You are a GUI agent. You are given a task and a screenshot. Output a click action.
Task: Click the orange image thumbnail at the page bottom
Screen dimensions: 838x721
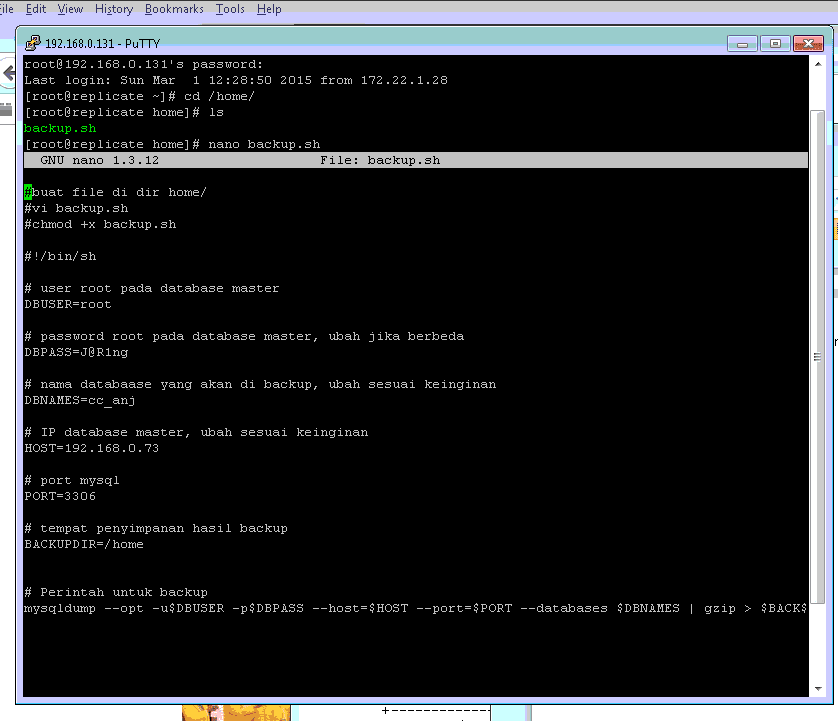point(235,712)
